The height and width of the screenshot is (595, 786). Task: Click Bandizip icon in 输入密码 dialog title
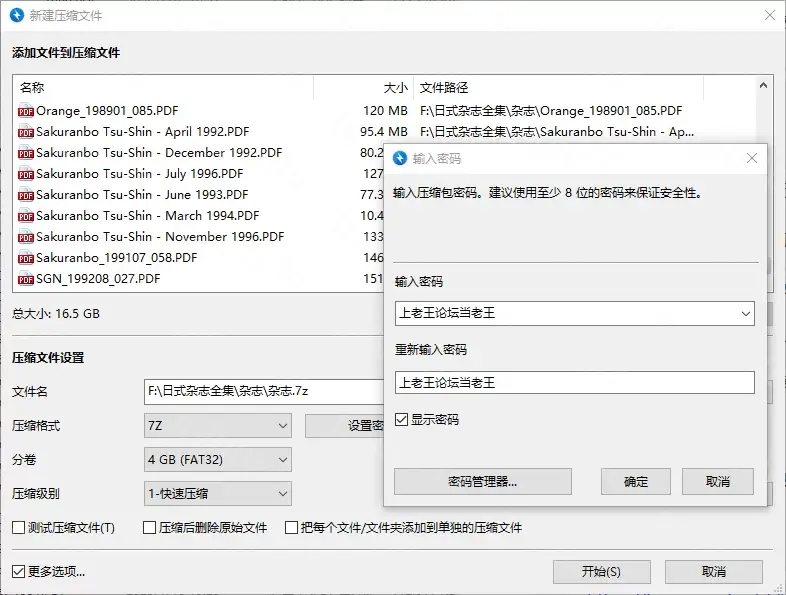[401, 158]
